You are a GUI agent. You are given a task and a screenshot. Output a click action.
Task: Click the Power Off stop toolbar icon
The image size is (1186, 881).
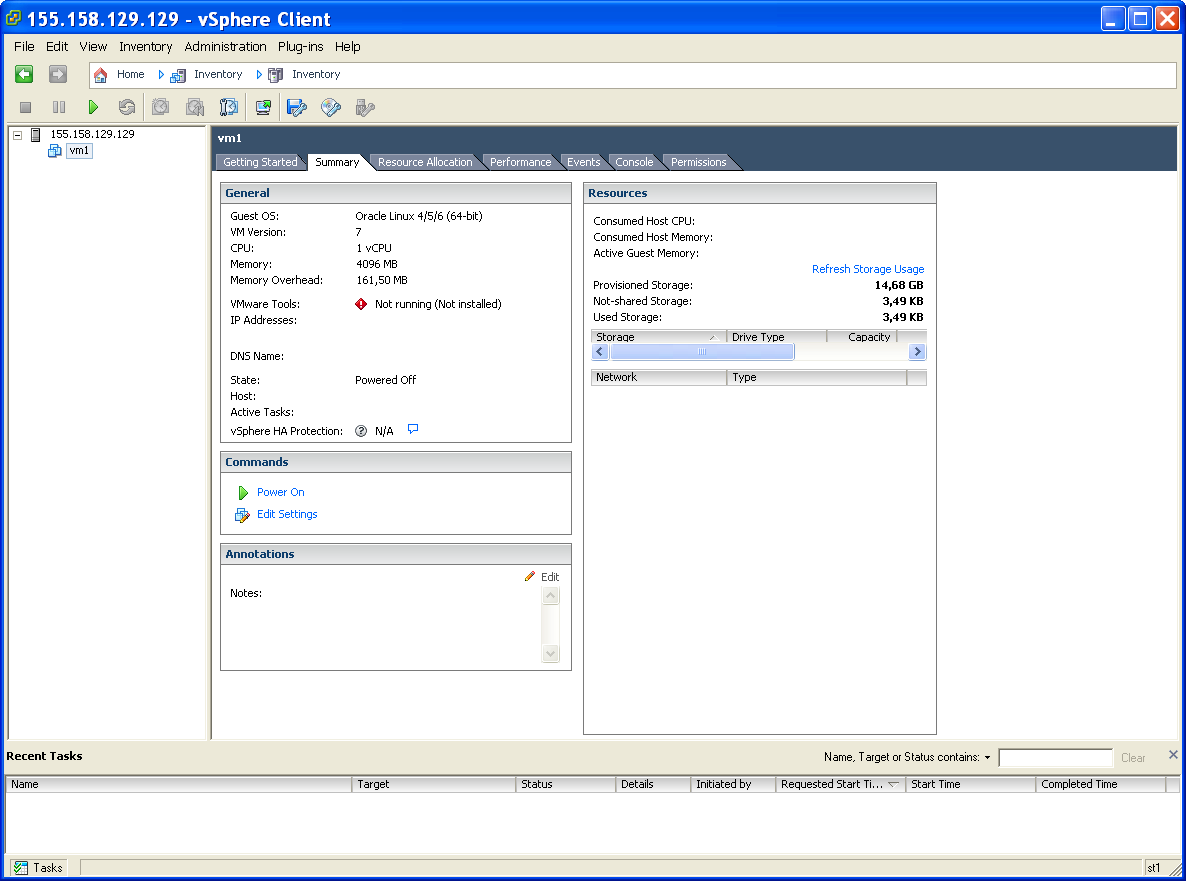tap(26, 107)
